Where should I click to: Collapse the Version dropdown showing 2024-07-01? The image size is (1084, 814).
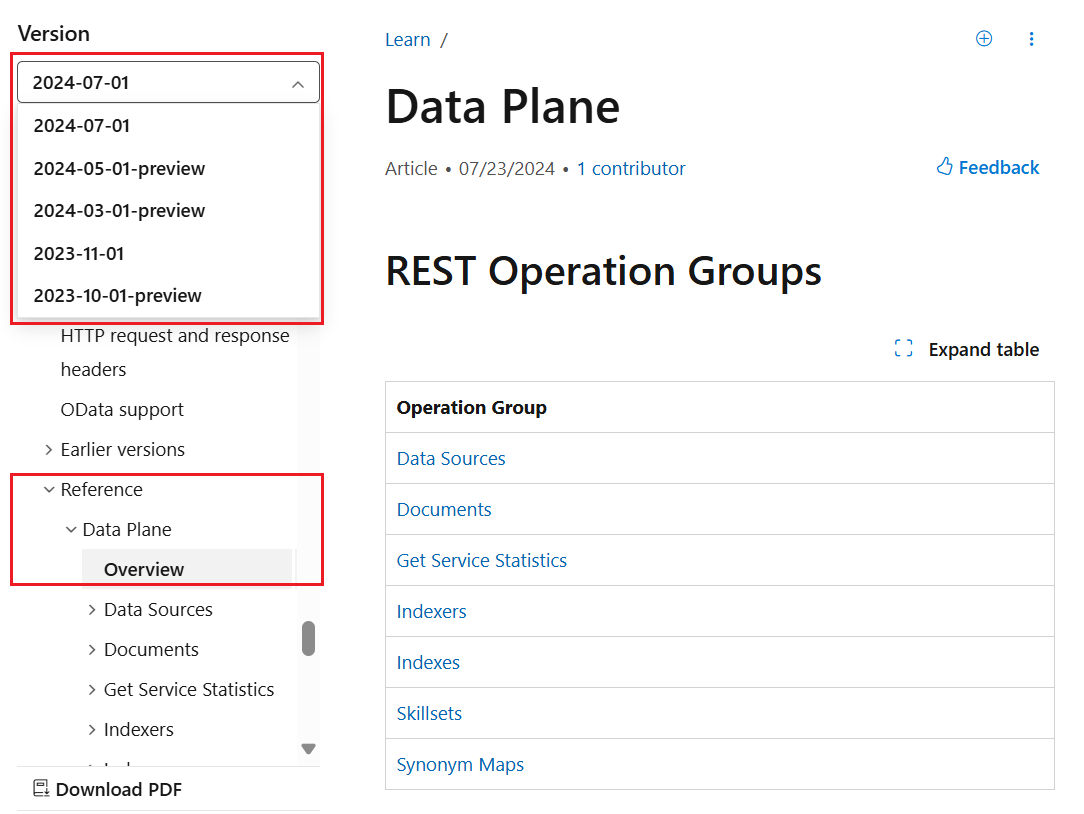tap(168, 82)
